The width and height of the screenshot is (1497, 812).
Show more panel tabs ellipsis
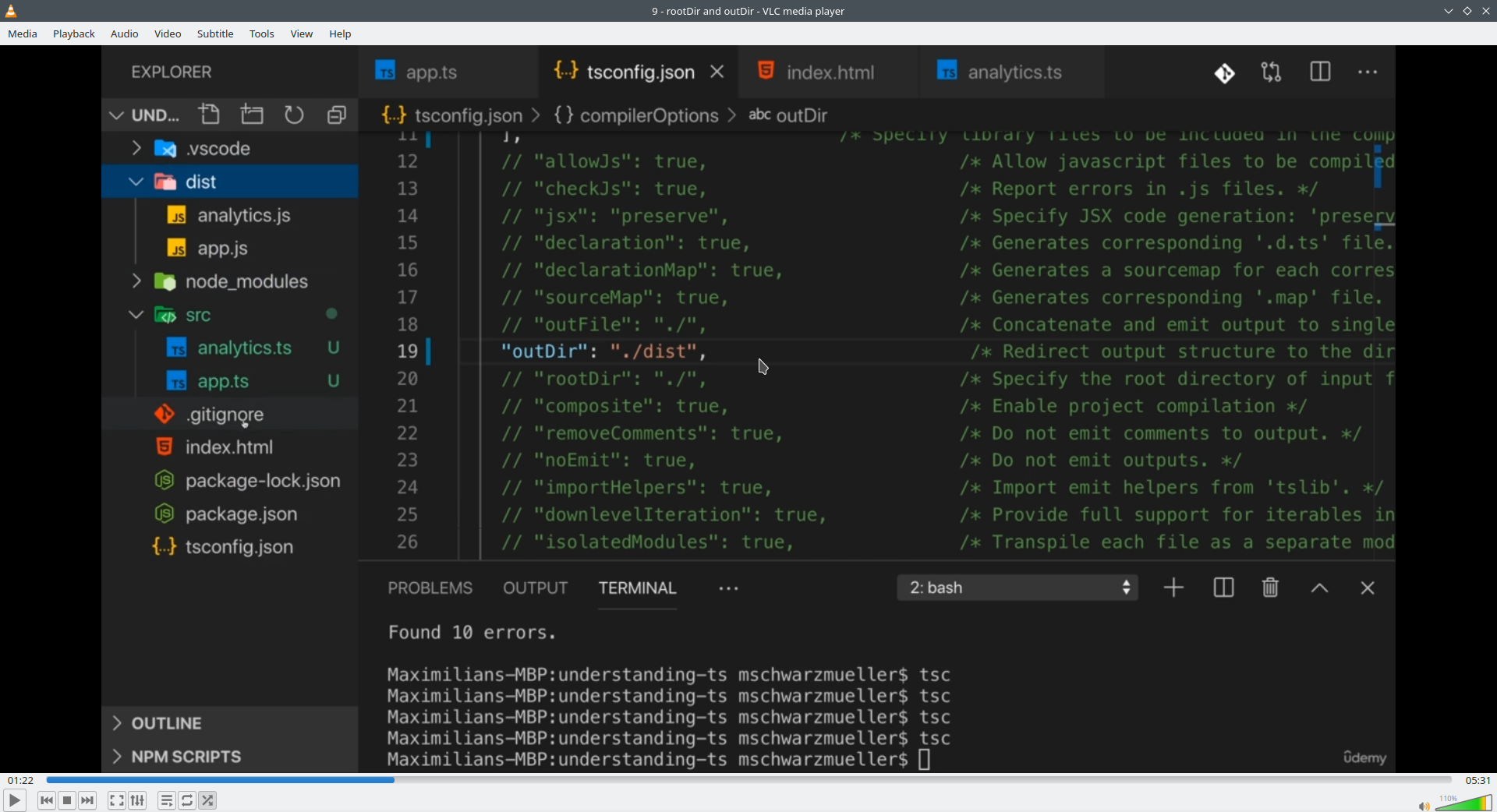click(729, 589)
